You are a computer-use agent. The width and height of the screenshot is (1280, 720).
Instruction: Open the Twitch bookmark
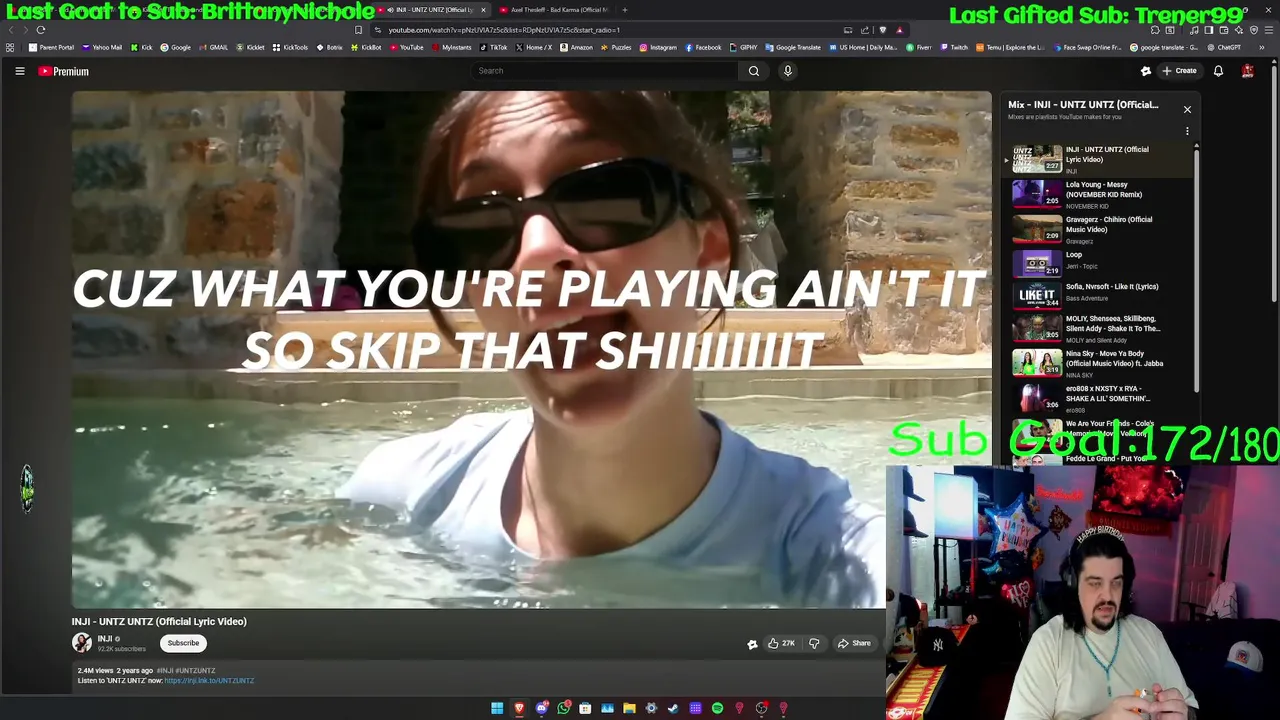tap(953, 47)
